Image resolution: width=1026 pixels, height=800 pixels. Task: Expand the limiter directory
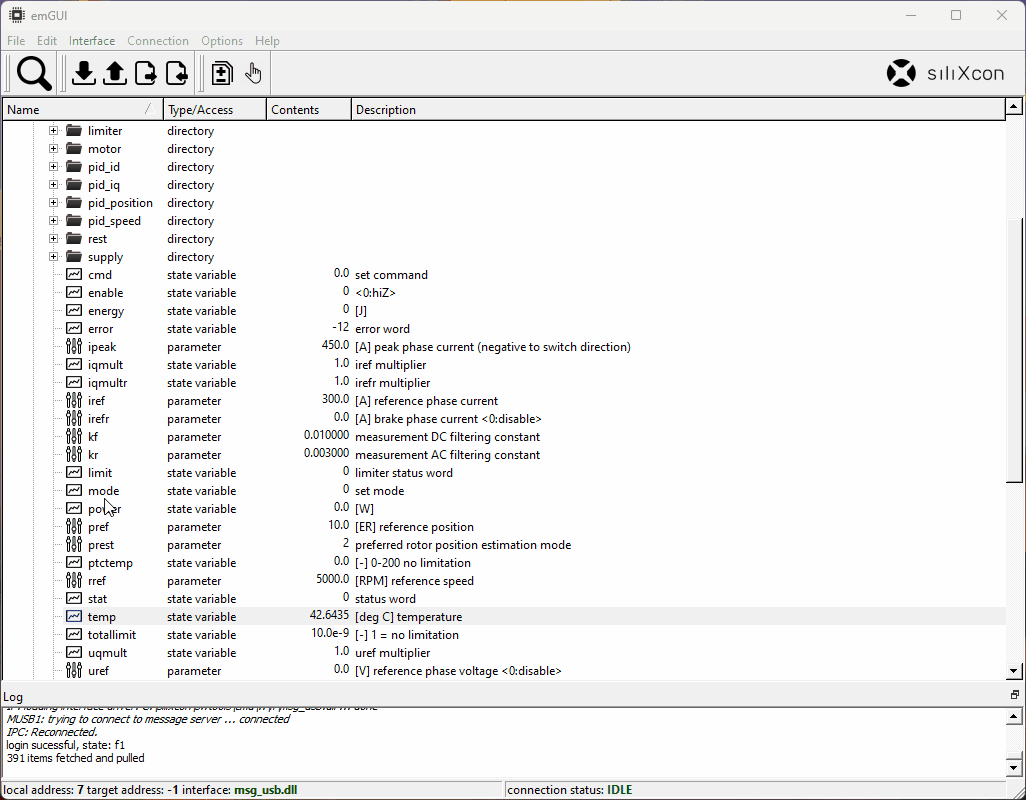click(x=54, y=131)
